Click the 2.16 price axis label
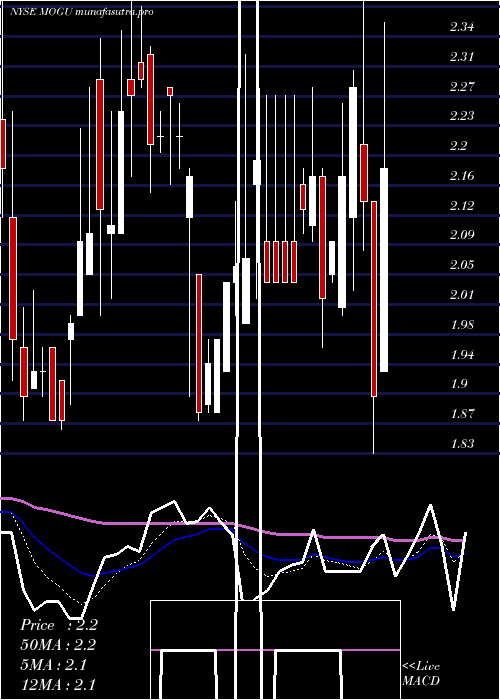Viewport: 500px width, 700px height. [x=462, y=175]
